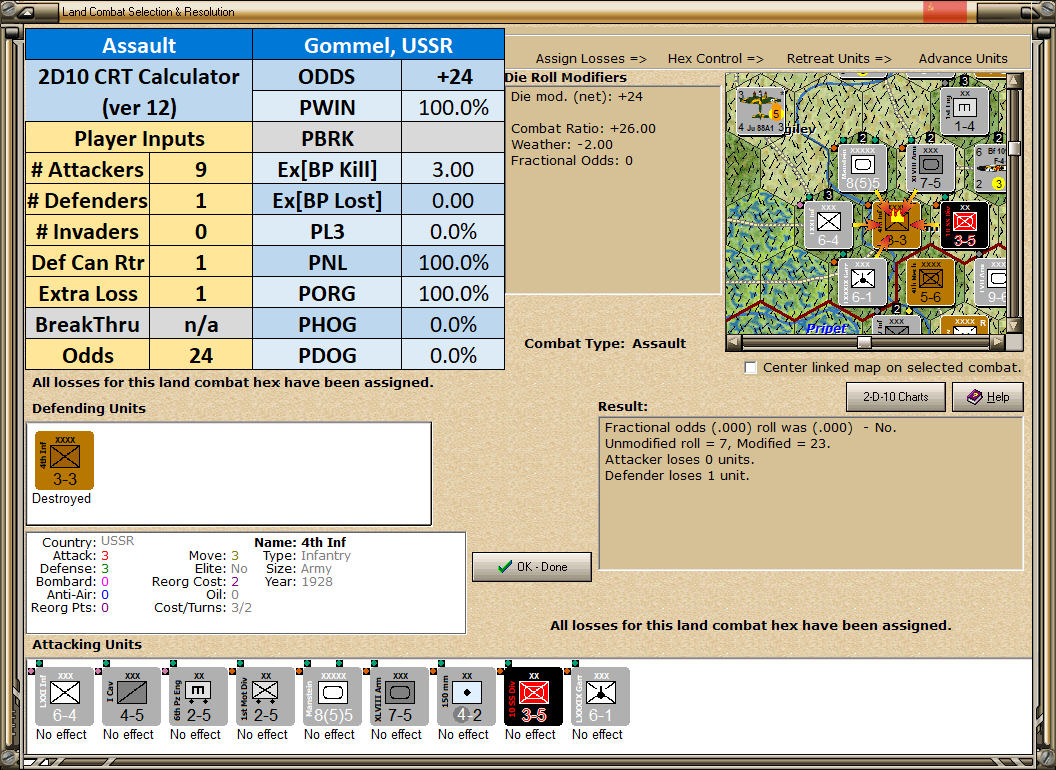Screen dimensions: 1056x770
Task: Click the map's horizontal scrollbar thumb
Action: [864, 342]
